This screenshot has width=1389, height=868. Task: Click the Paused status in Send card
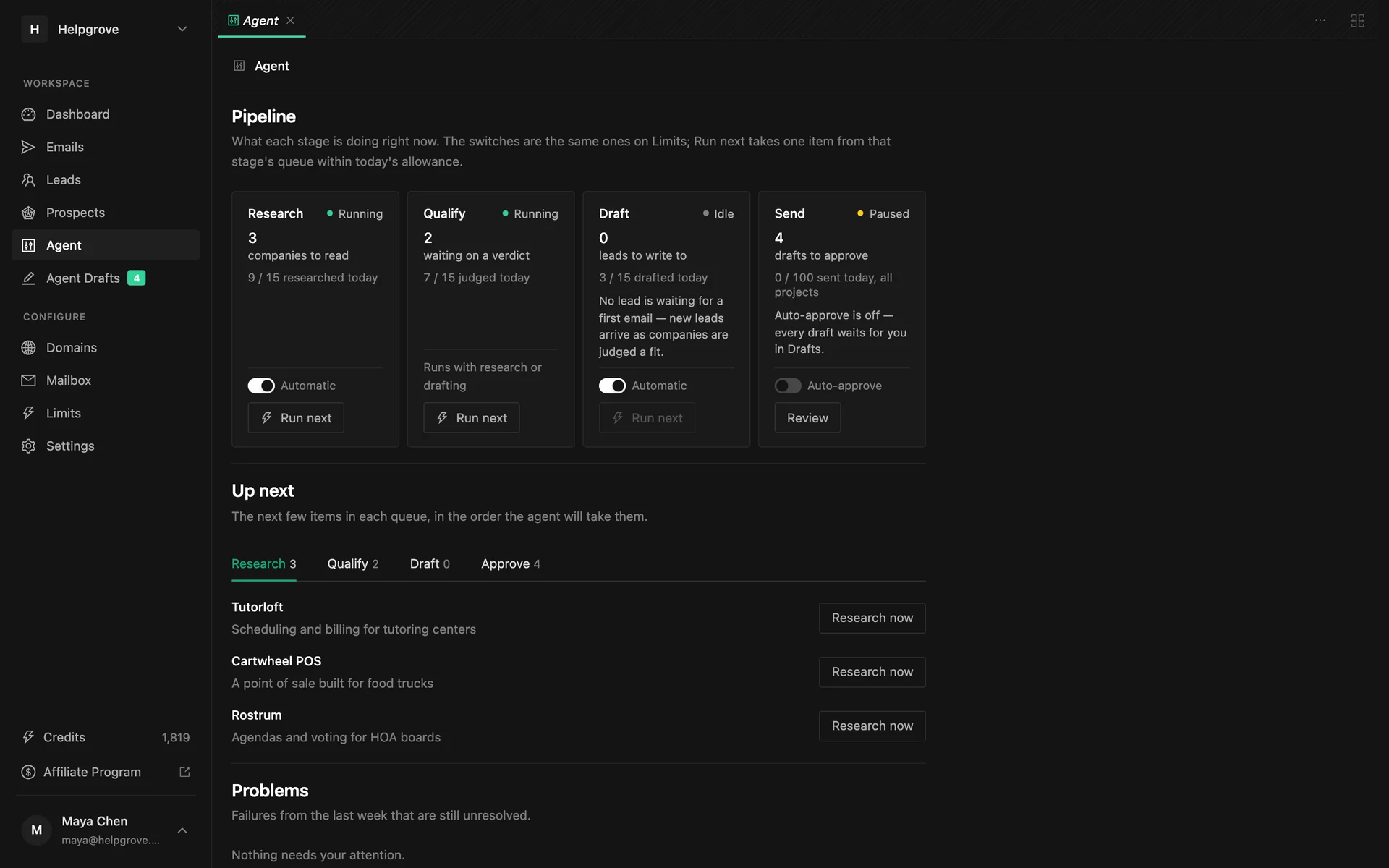tap(883, 213)
